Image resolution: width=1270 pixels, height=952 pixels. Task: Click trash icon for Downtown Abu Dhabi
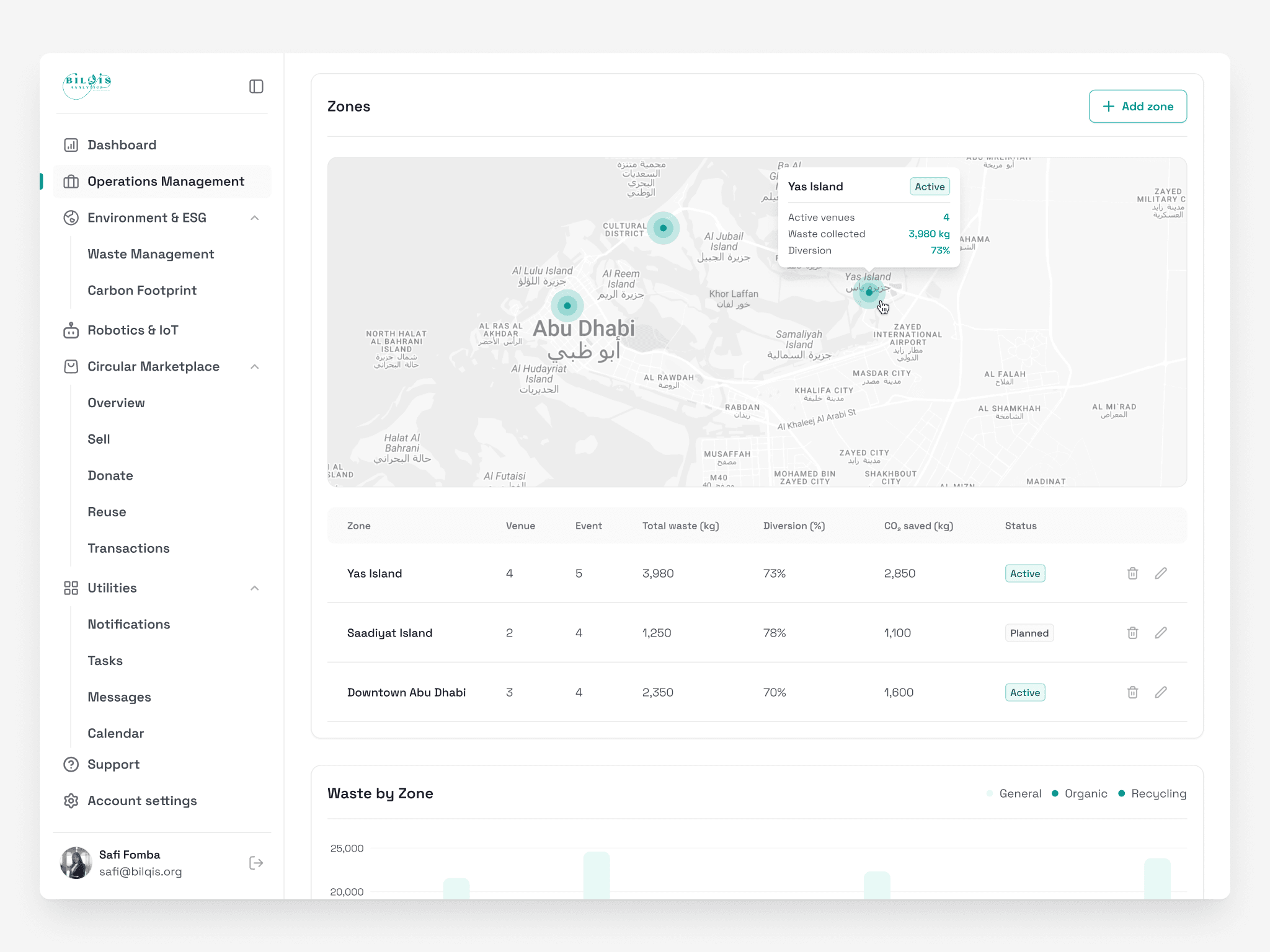coord(1132,692)
